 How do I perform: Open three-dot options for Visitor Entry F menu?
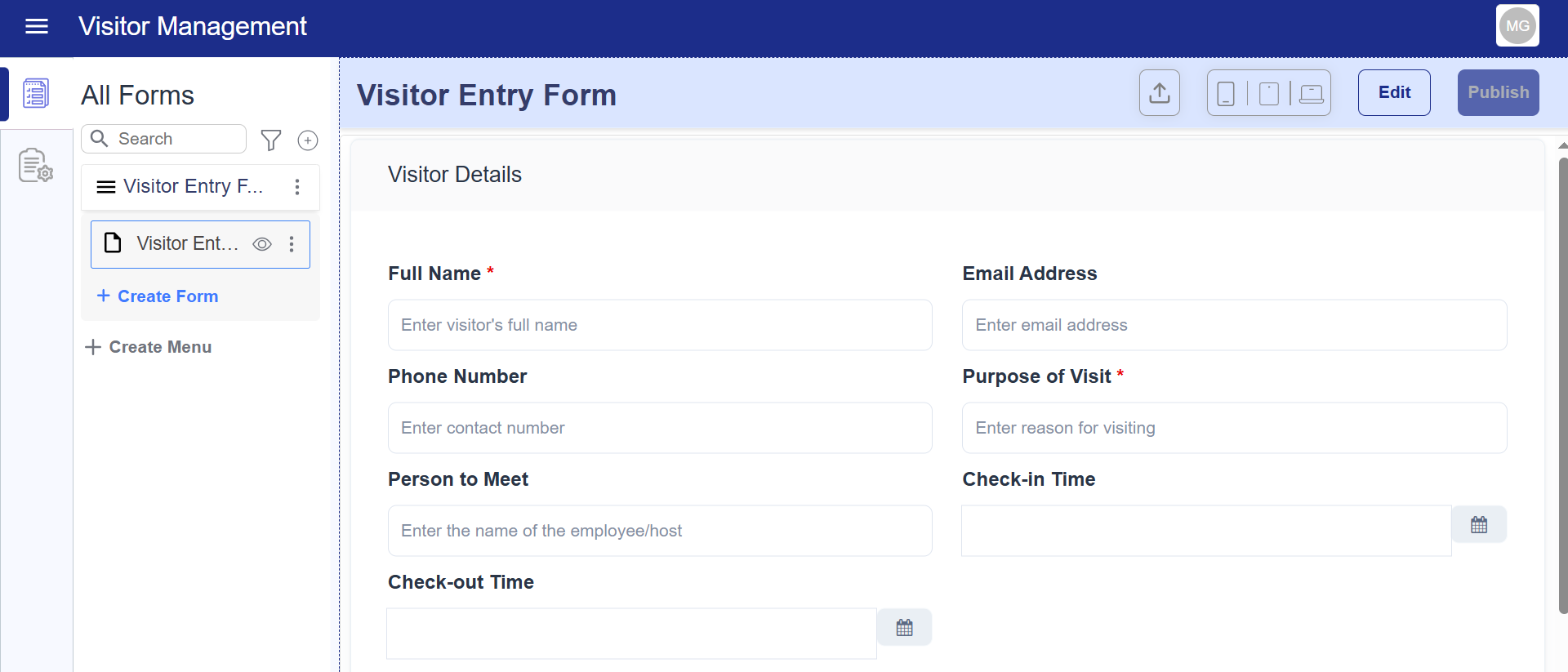click(297, 187)
